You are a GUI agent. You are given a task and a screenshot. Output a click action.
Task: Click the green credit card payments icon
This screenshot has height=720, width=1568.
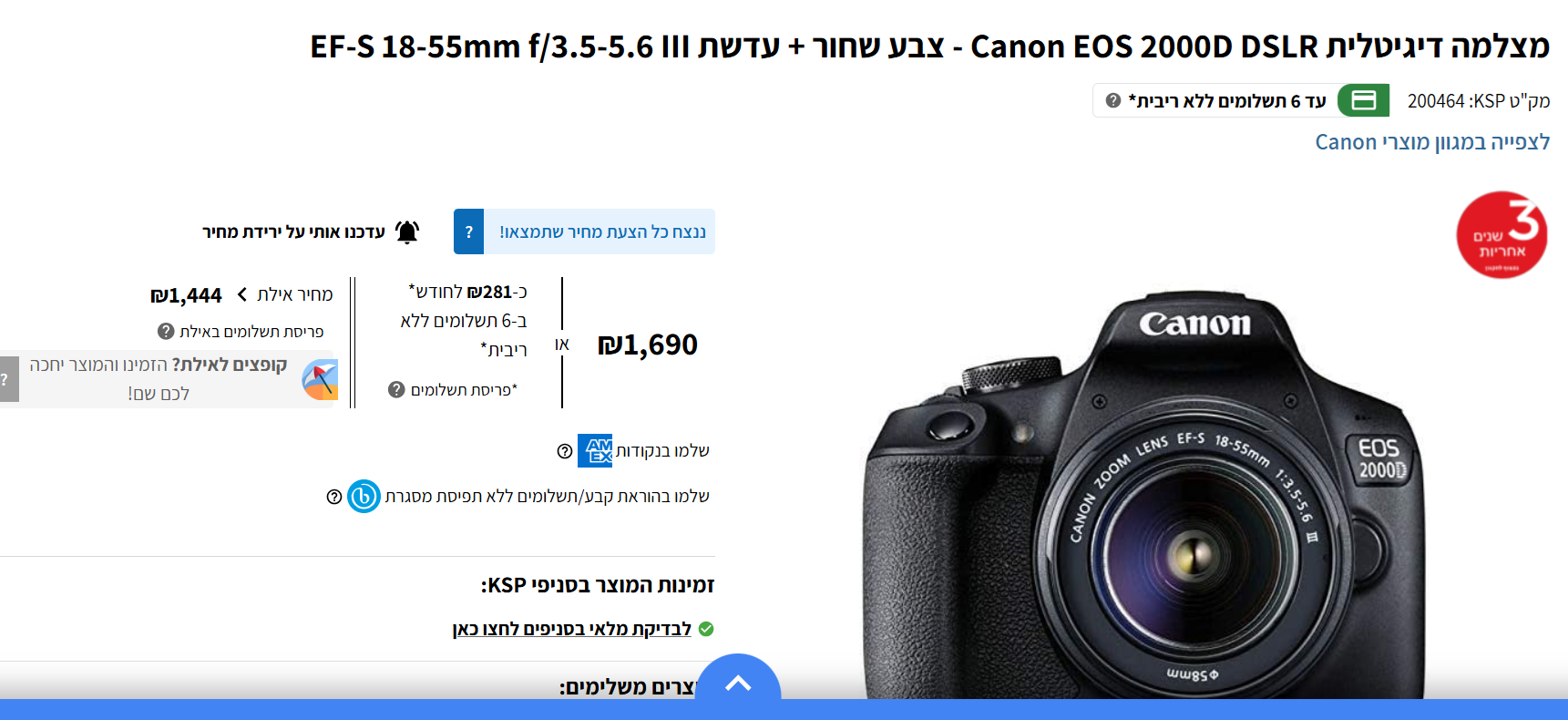pos(1363,100)
